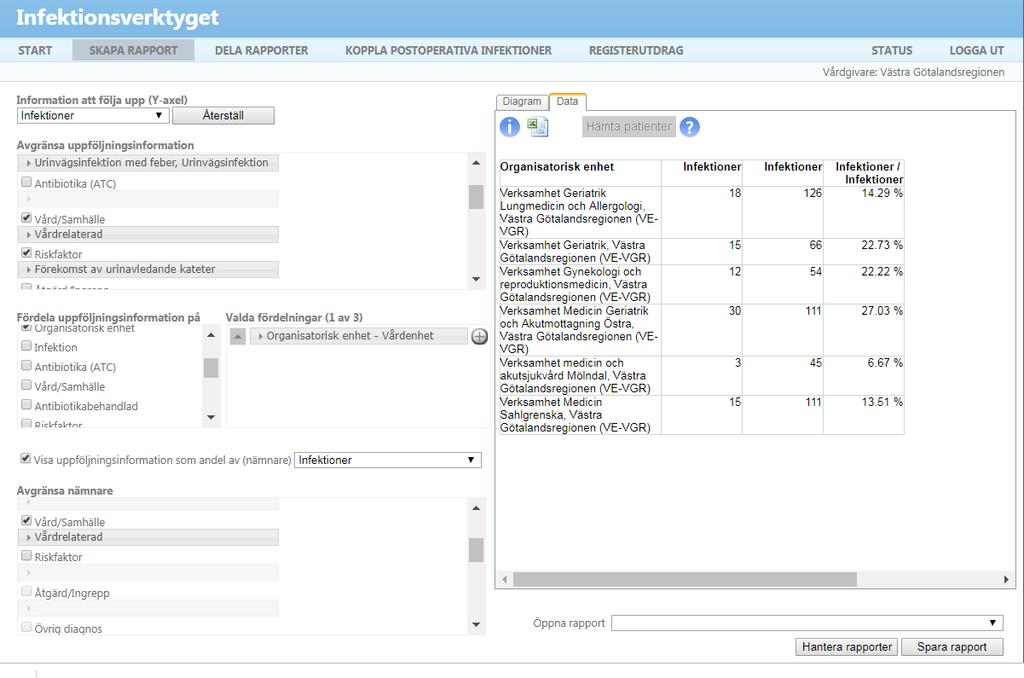The width and height of the screenshot is (1024, 678).
Task: Check Vård/Samhälle in the Fördela list
Action: 27,385
